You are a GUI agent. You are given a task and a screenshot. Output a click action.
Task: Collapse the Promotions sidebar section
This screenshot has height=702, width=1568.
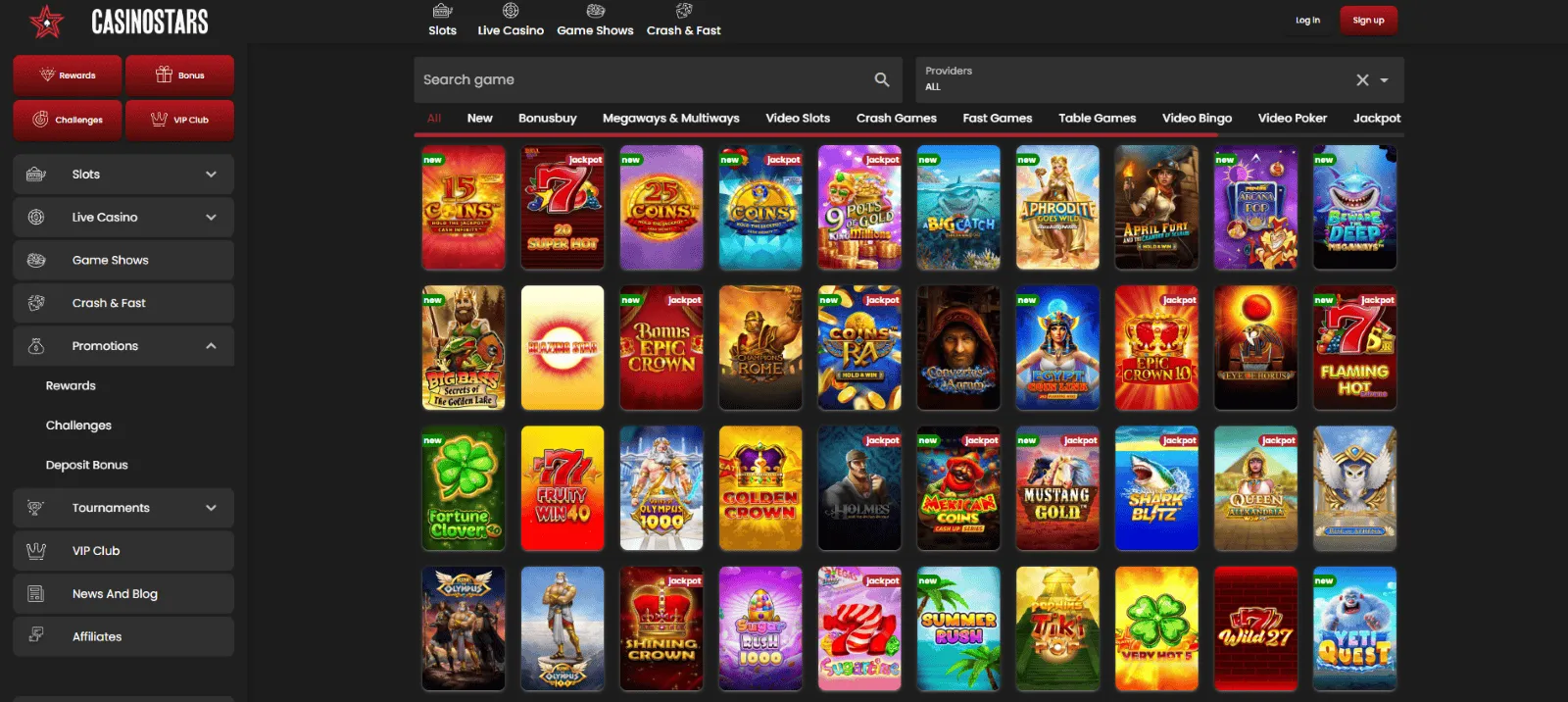click(x=211, y=346)
